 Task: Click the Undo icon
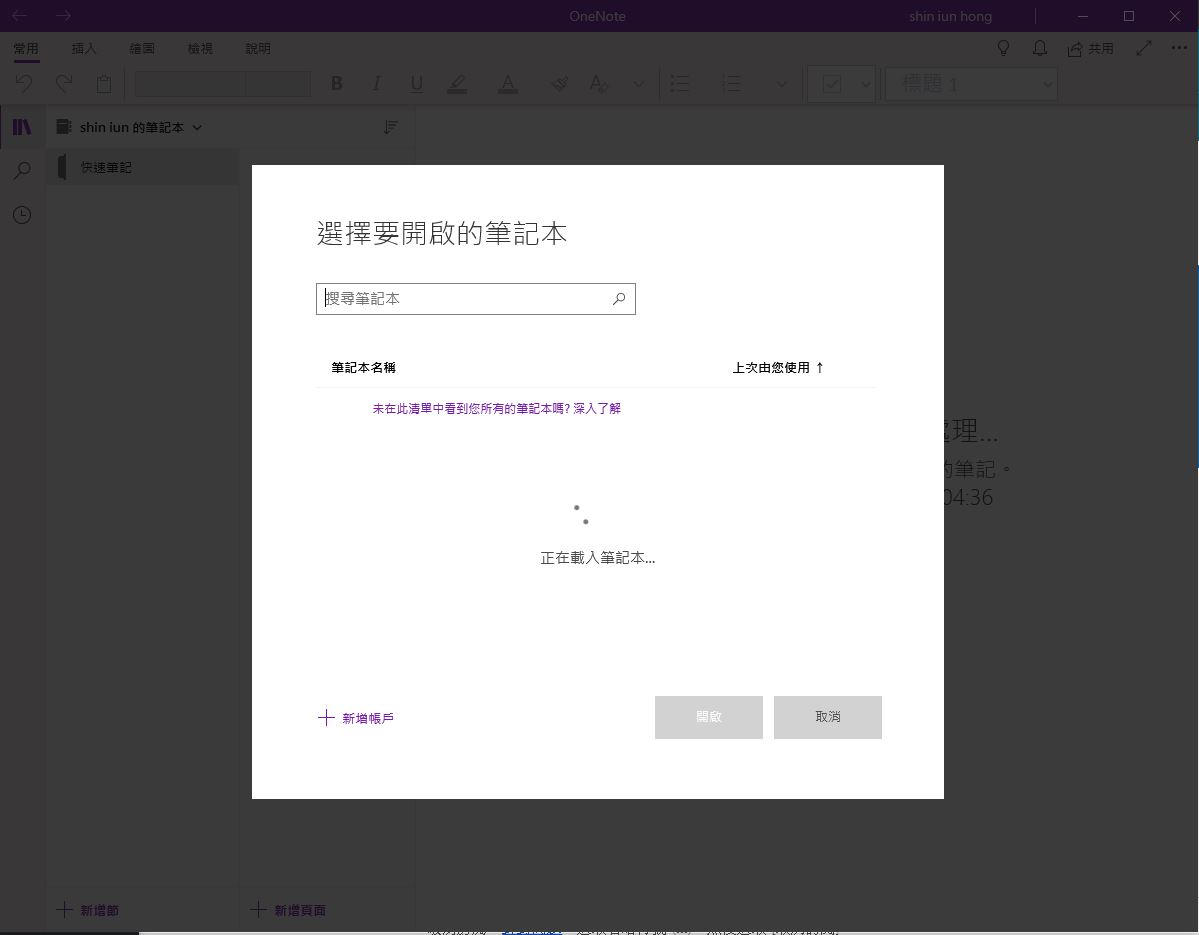[24, 83]
